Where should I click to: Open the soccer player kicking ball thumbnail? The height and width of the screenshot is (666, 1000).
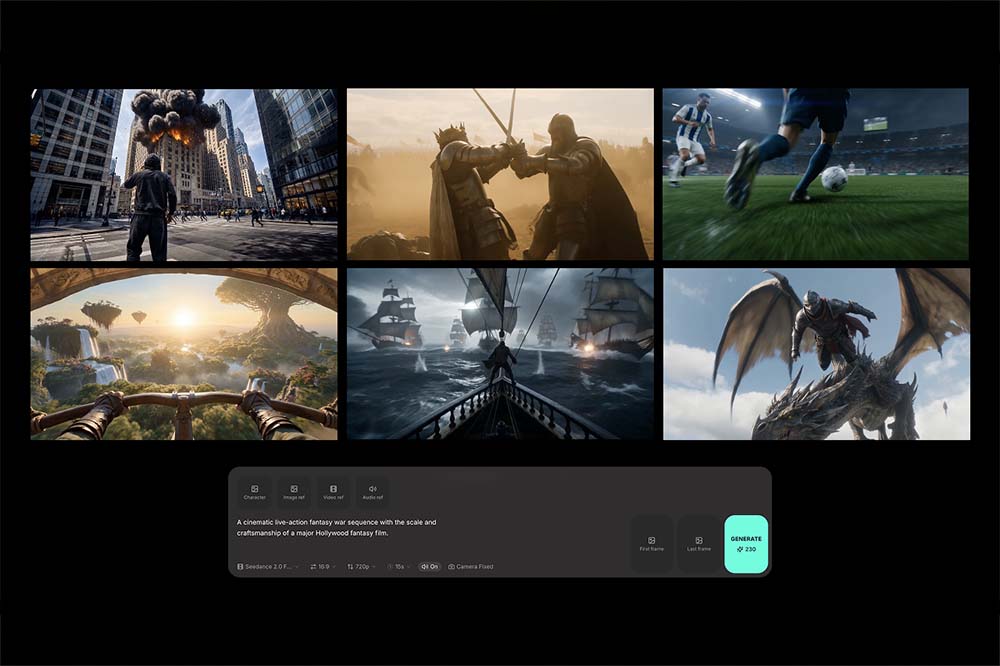pos(816,174)
